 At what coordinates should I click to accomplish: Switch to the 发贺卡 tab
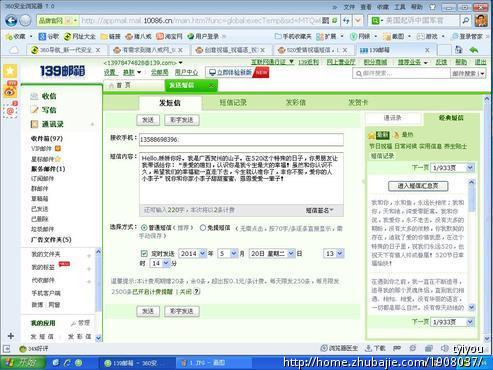pos(358,103)
